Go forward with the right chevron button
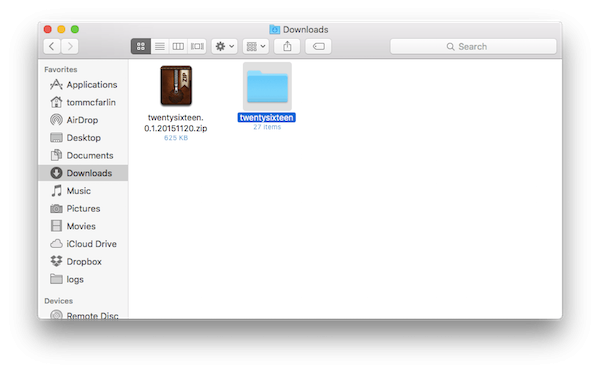Image resolution: width=600 pixels, height=373 pixels. [70, 46]
